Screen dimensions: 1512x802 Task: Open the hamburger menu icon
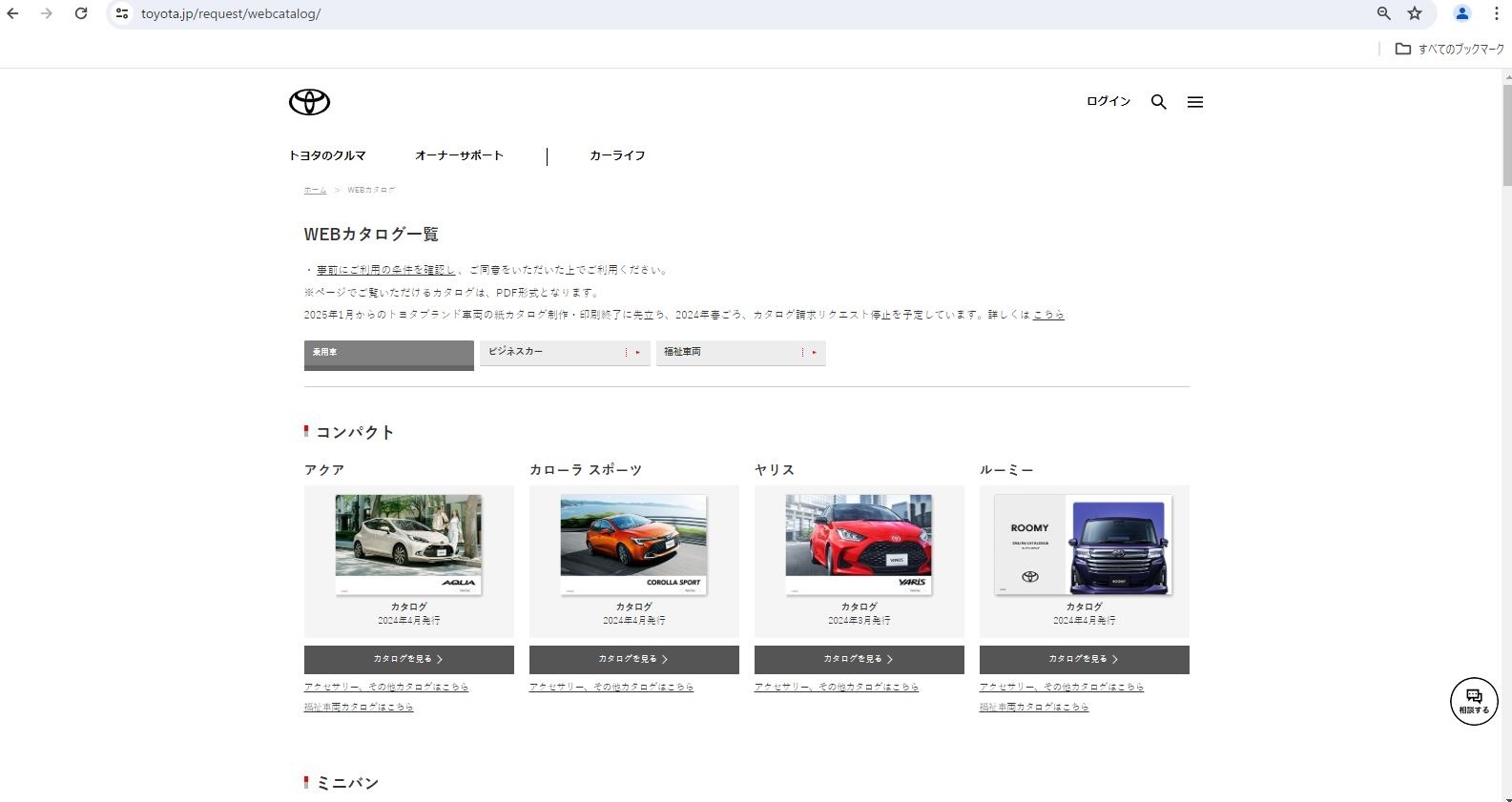(x=1194, y=102)
